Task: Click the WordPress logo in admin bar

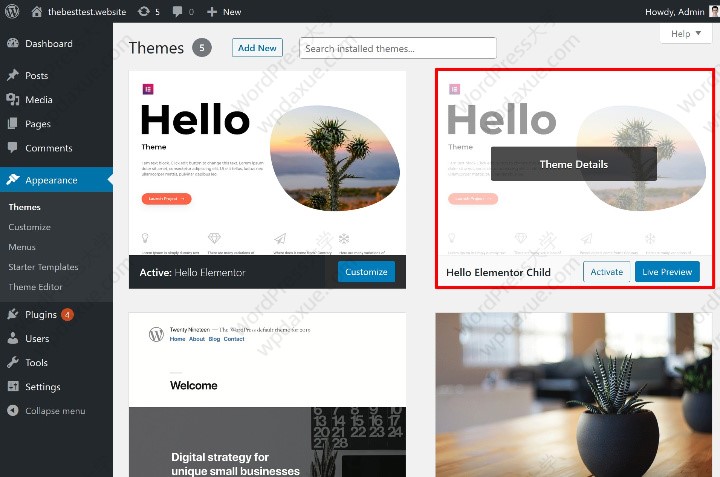Action: click(12, 11)
